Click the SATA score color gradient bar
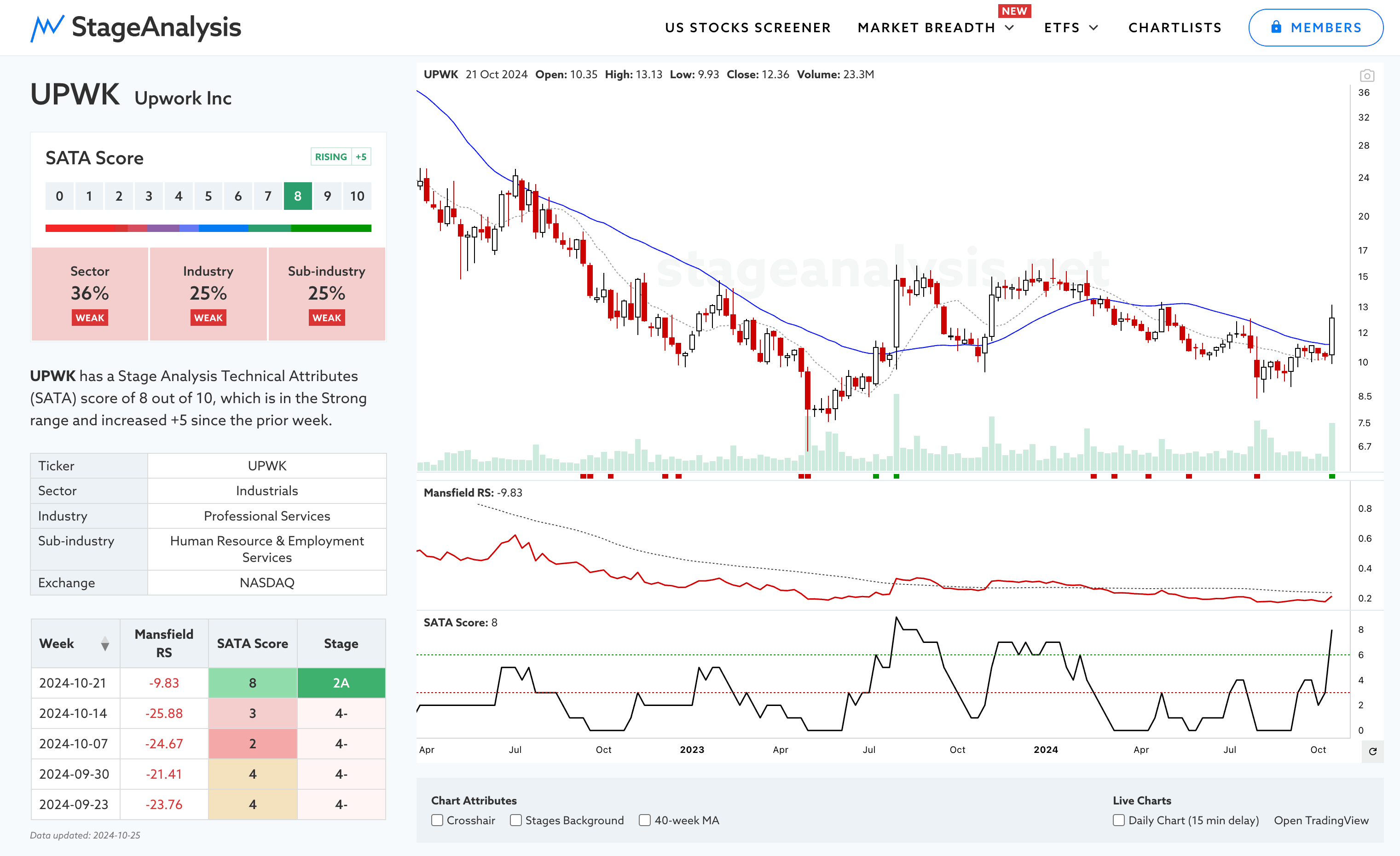Viewport: 1400px width, 856px height. point(208,228)
